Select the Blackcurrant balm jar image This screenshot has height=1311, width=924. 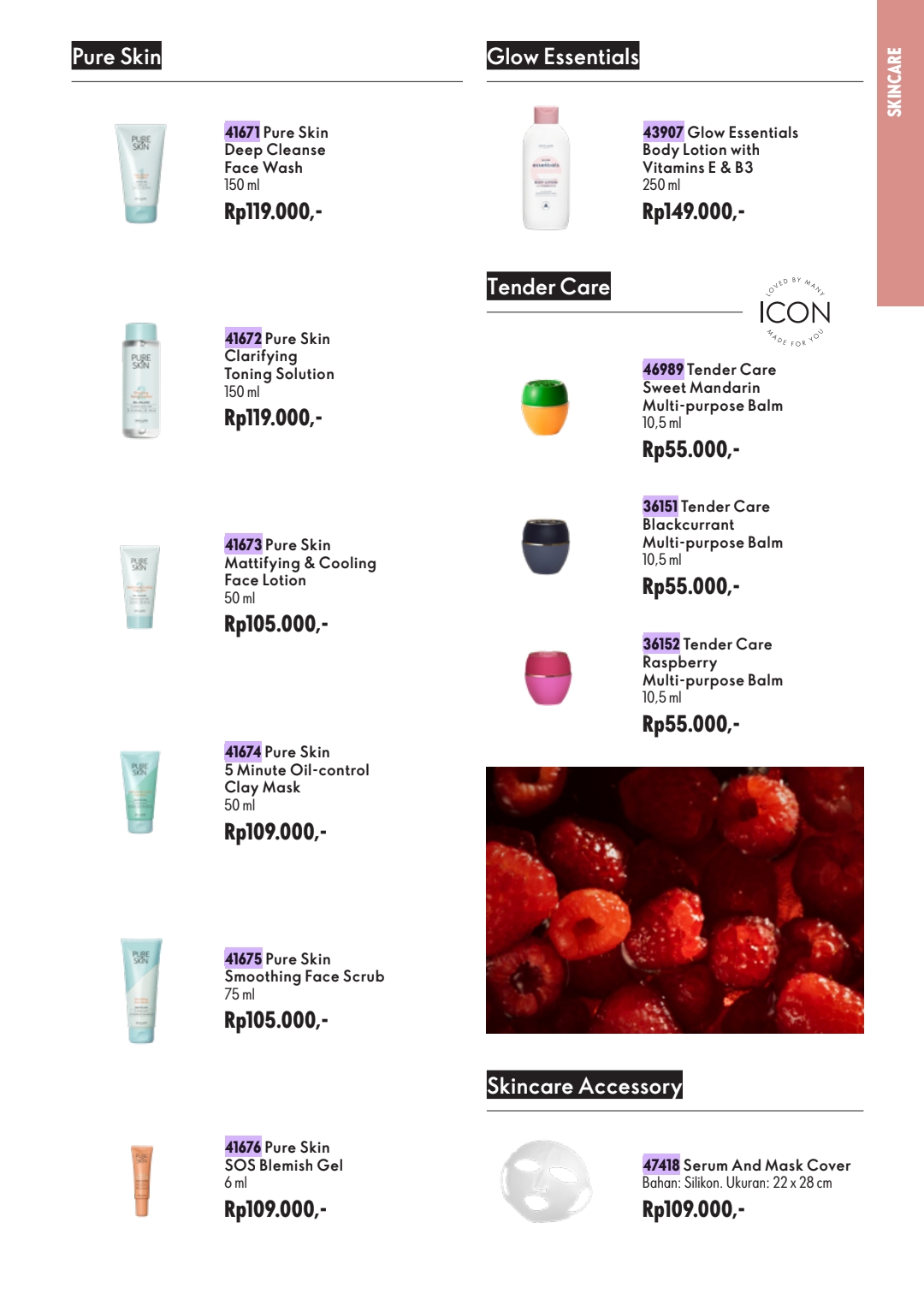click(x=546, y=546)
